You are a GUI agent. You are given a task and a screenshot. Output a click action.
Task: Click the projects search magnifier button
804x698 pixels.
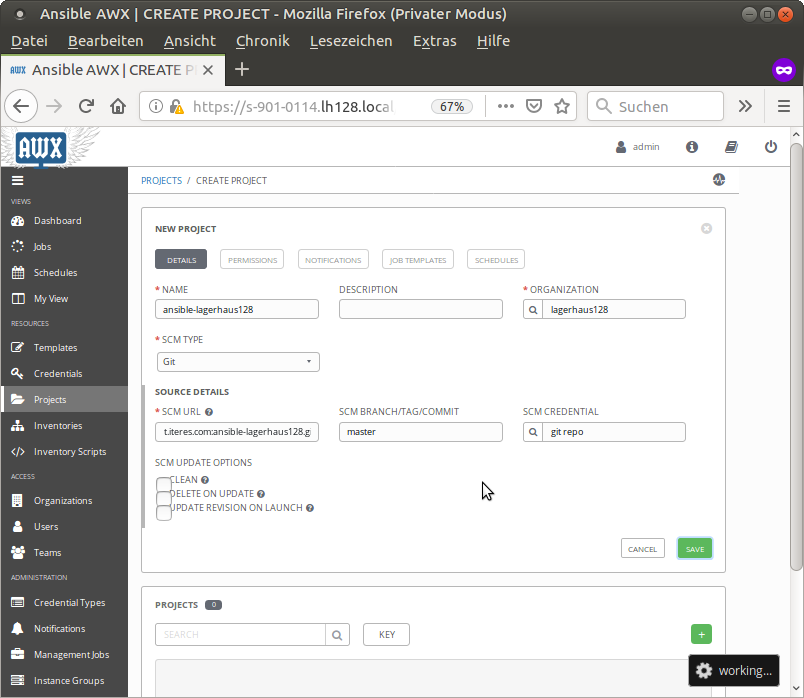pyautogui.click(x=337, y=635)
